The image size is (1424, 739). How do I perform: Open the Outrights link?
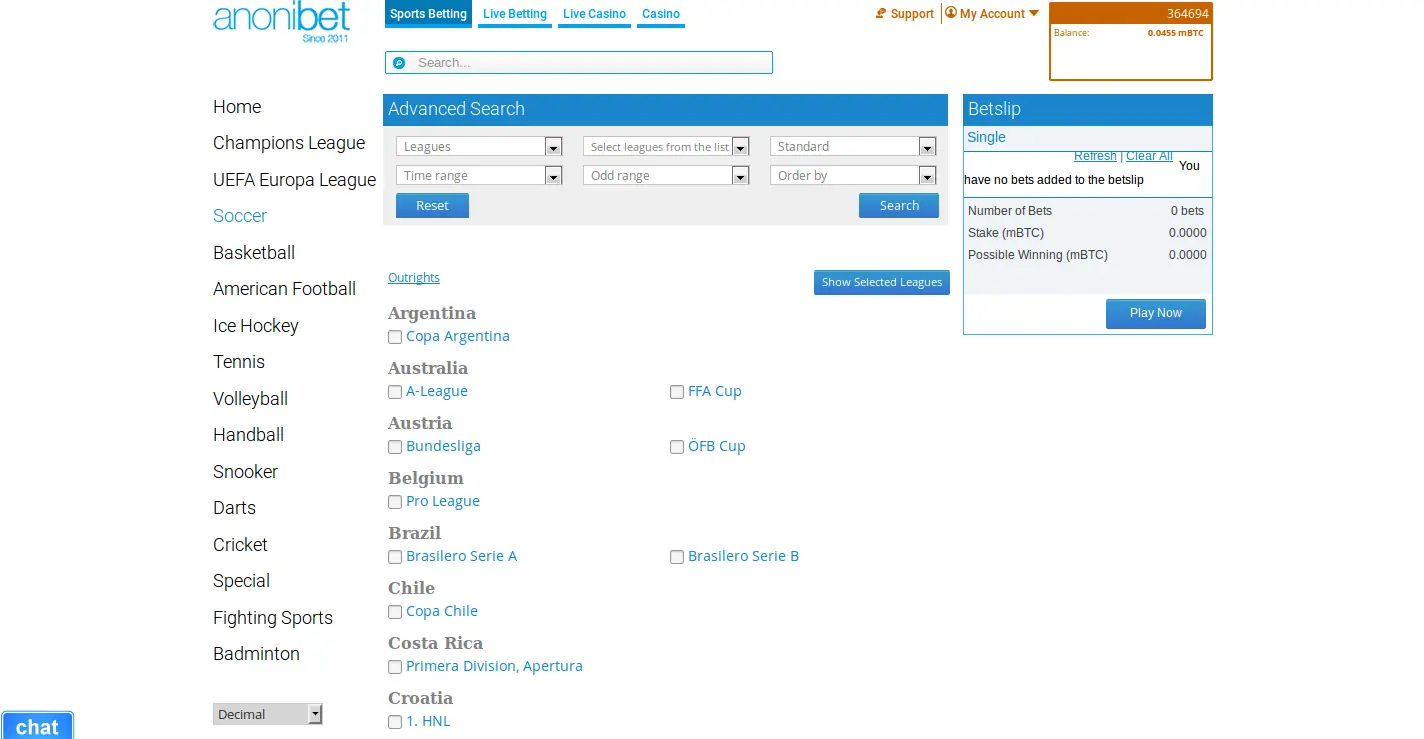coord(414,278)
